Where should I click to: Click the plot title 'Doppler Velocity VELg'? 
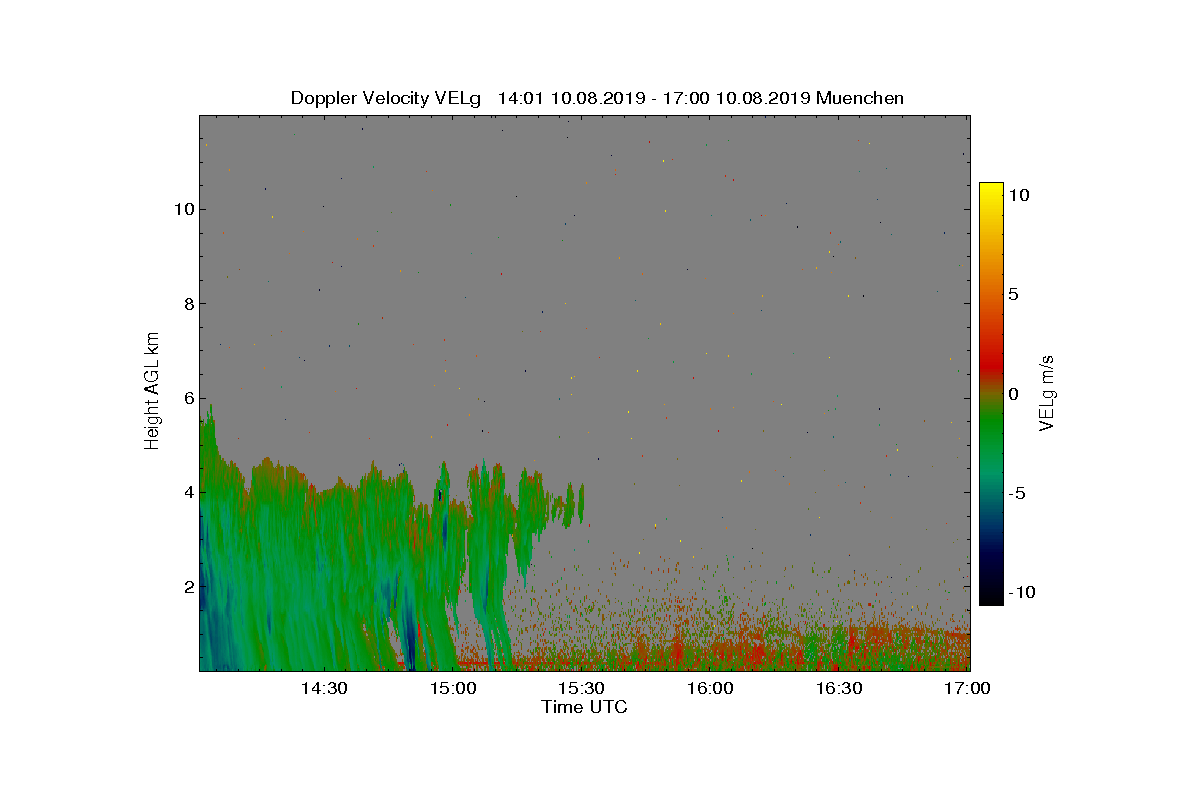click(x=386, y=98)
